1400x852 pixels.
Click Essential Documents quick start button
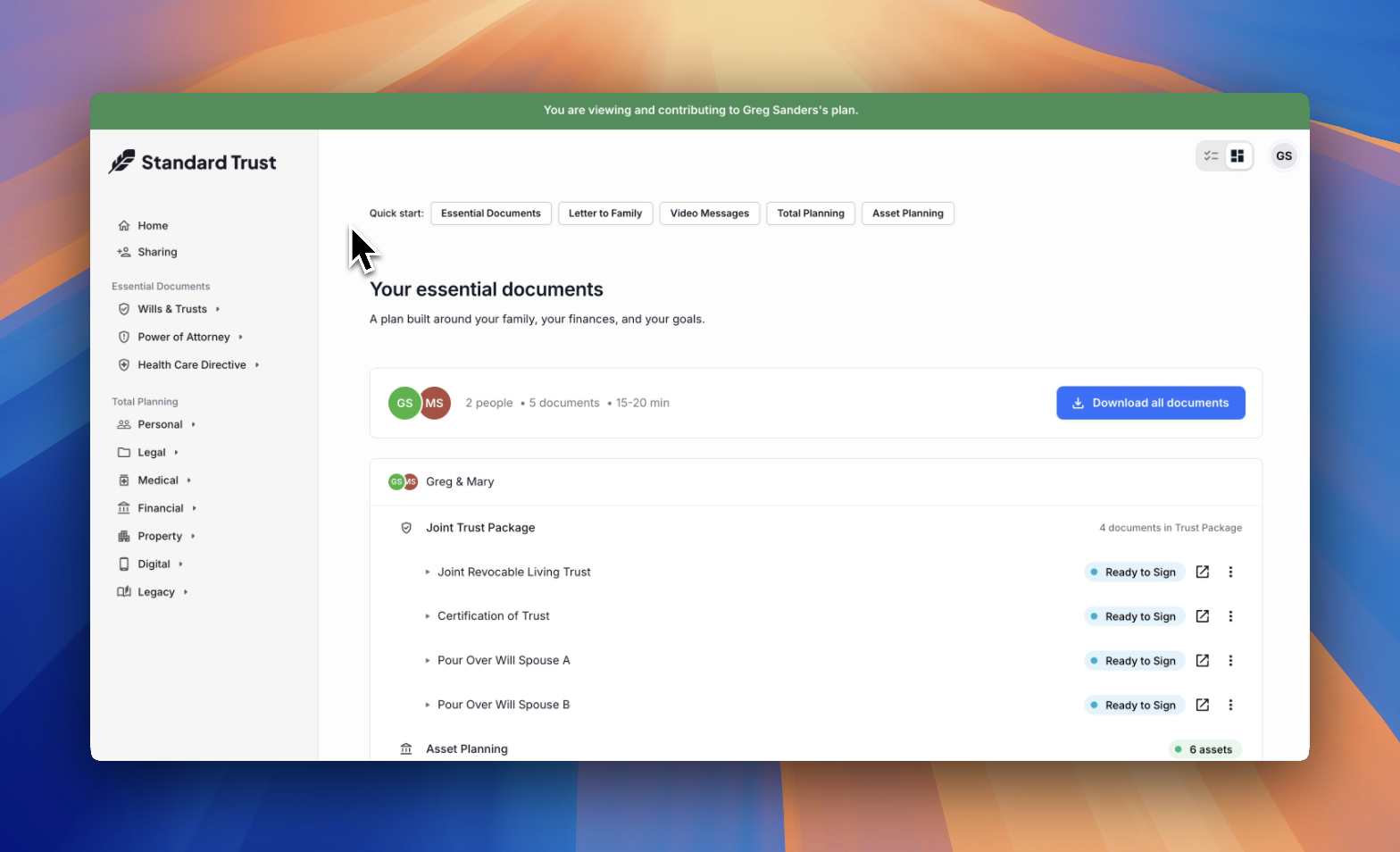pos(491,213)
